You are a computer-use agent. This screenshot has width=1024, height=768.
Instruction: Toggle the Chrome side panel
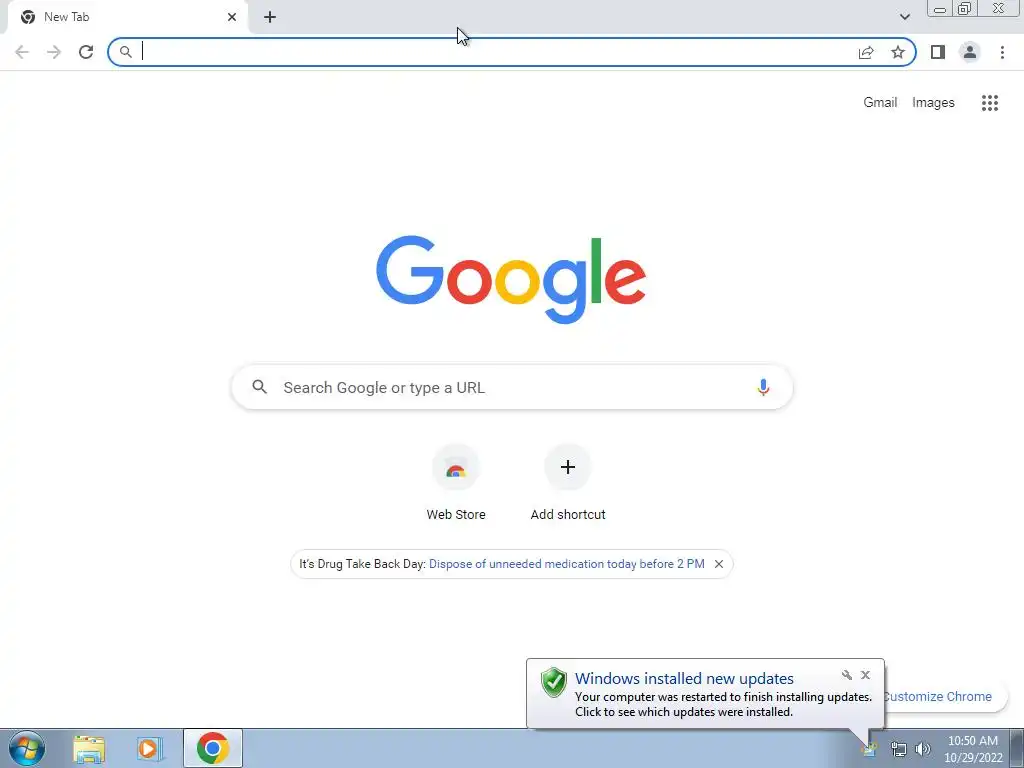click(x=938, y=52)
